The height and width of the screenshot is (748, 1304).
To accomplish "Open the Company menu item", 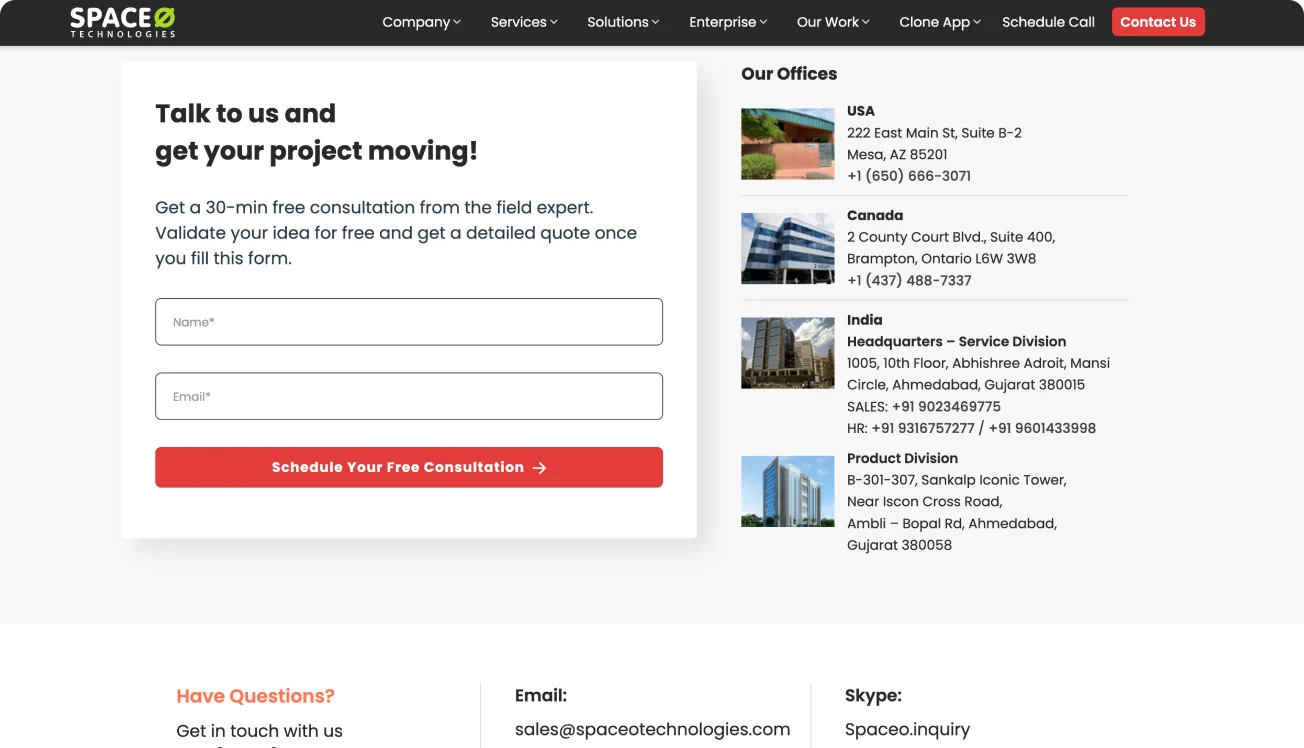I will (x=416, y=22).
